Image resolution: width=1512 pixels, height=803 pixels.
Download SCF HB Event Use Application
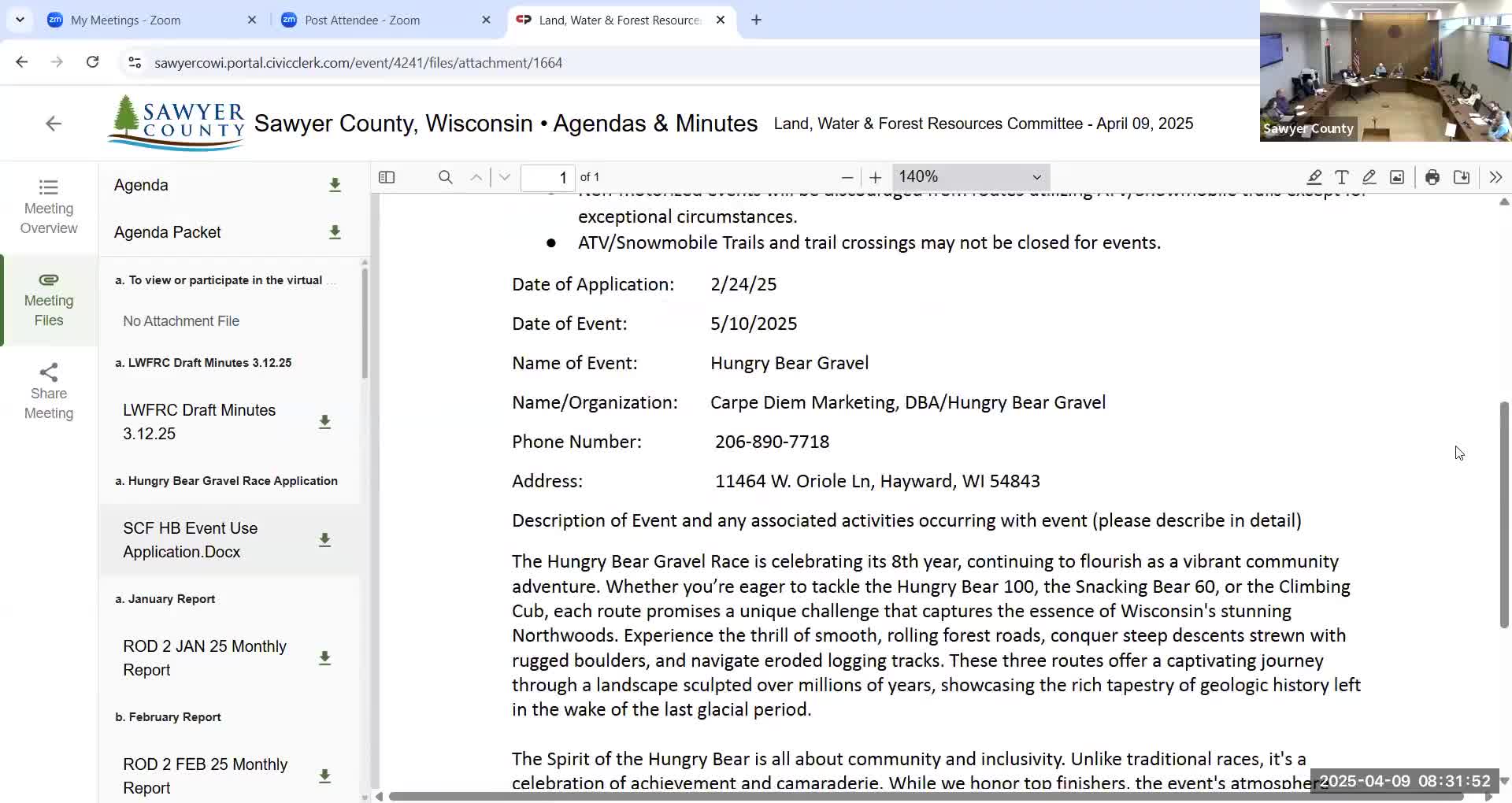click(x=324, y=540)
